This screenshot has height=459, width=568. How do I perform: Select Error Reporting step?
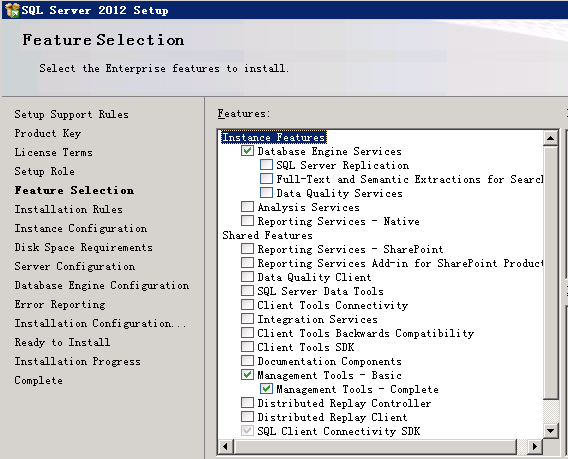click(60, 304)
